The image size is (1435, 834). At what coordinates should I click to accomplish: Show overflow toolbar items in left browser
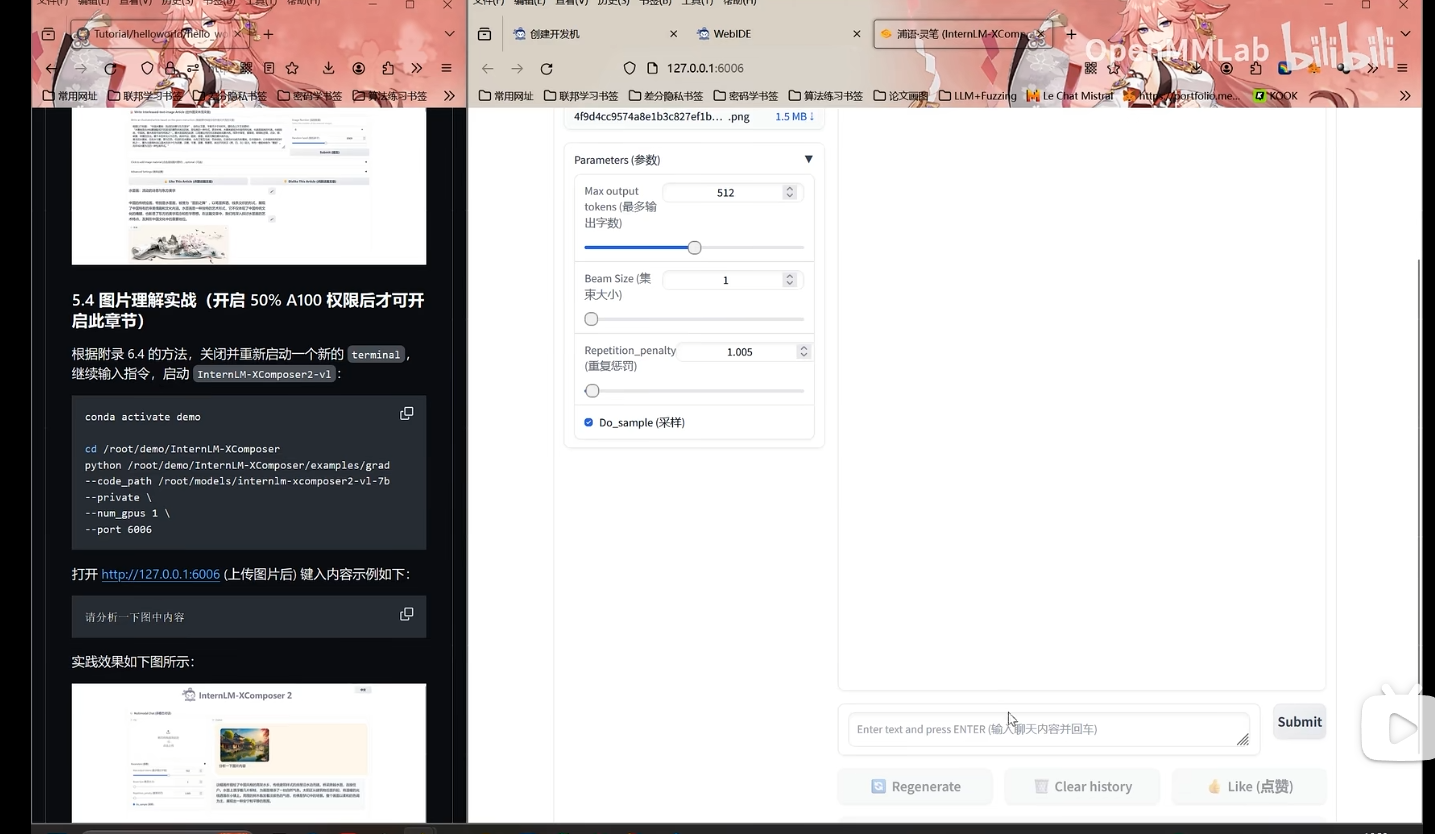[x=416, y=68]
